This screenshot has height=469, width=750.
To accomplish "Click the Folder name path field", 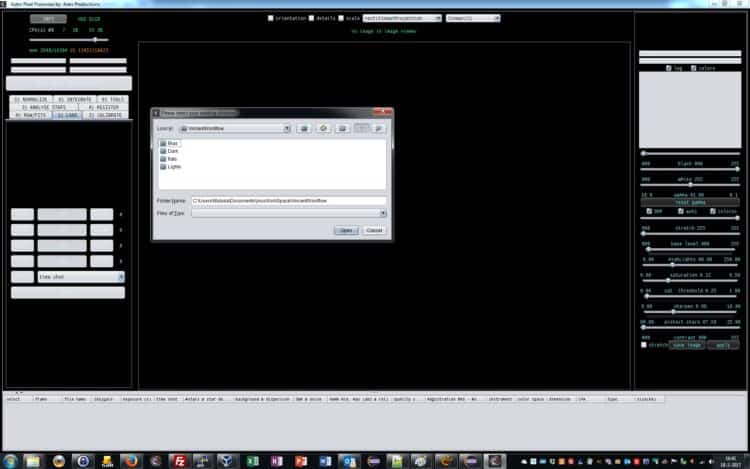I will click(288, 201).
